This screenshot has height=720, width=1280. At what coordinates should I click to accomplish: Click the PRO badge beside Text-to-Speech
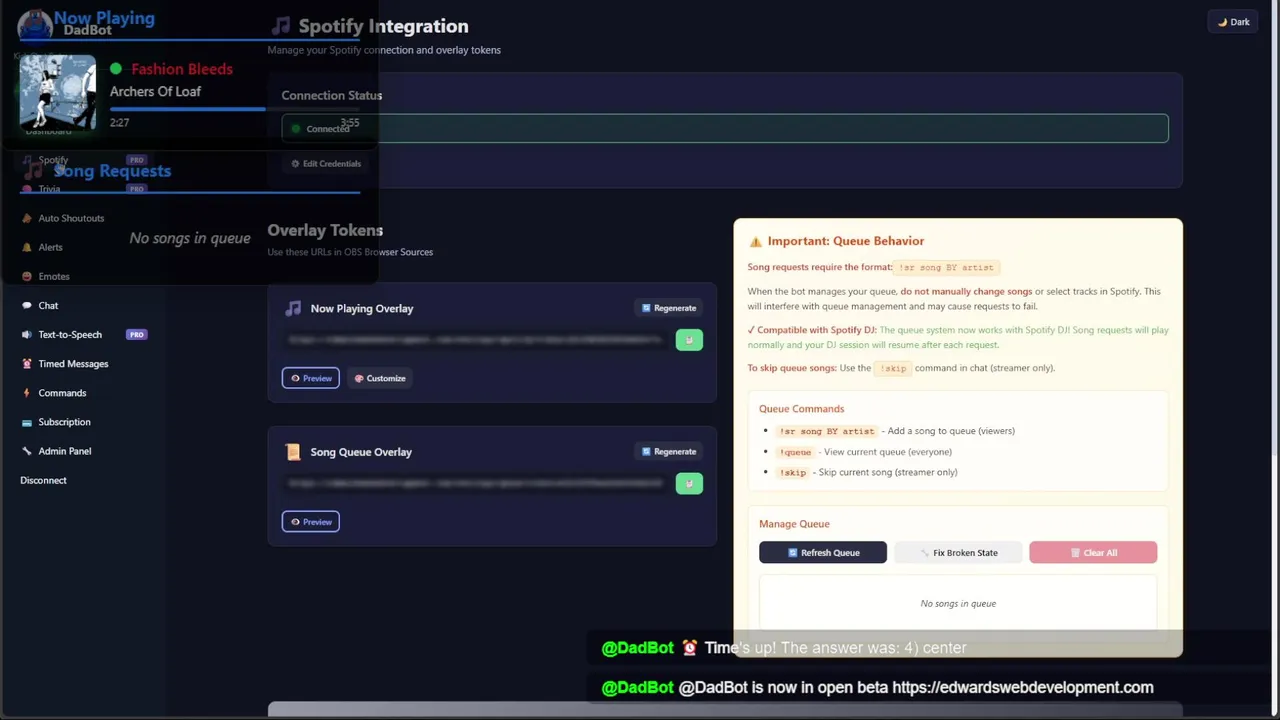136,334
